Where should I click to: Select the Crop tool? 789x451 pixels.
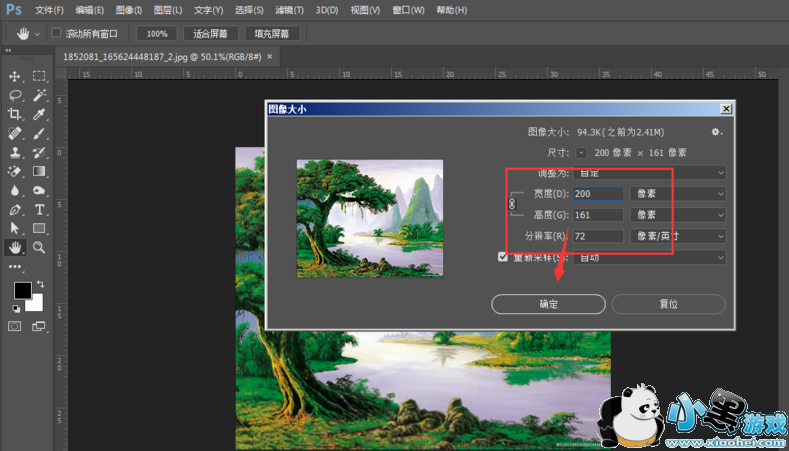tap(15, 114)
